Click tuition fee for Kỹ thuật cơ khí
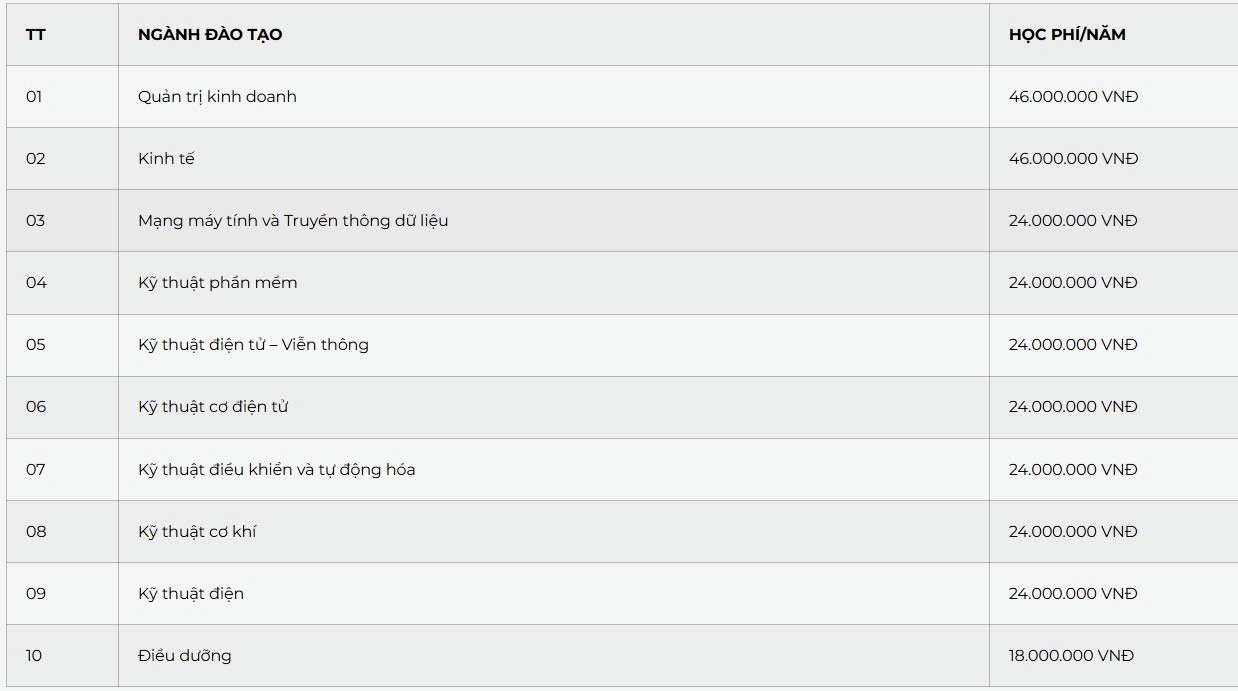Screen dimensions: 1238x691 click(1073, 532)
